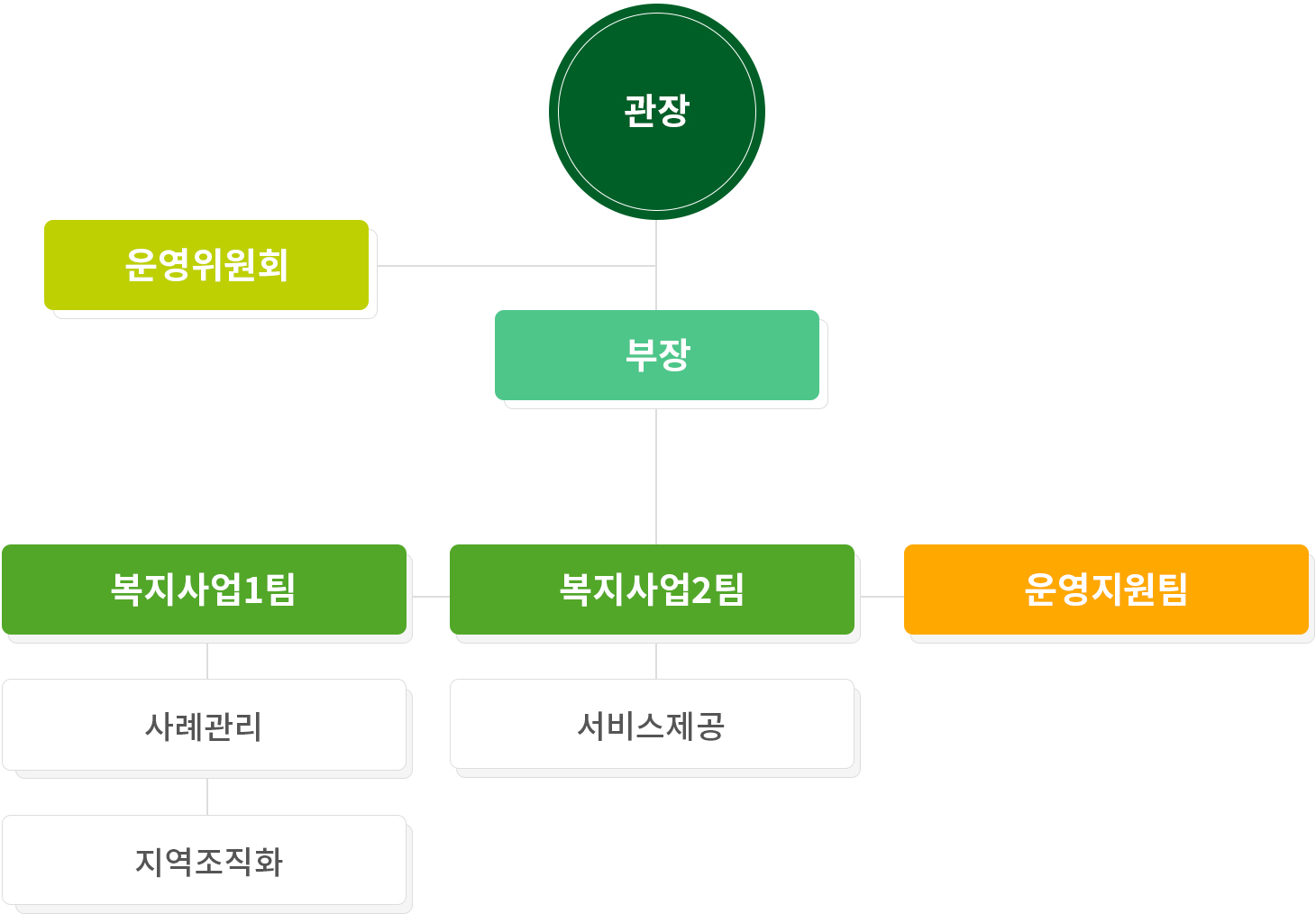Click connector between 복지사업1팀 and 사례관리

click(207, 661)
